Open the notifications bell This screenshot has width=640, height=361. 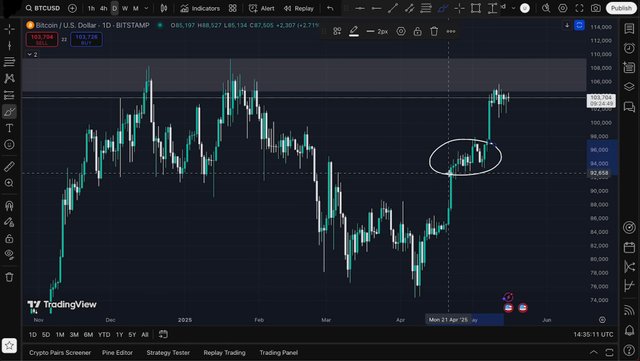[629, 330]
